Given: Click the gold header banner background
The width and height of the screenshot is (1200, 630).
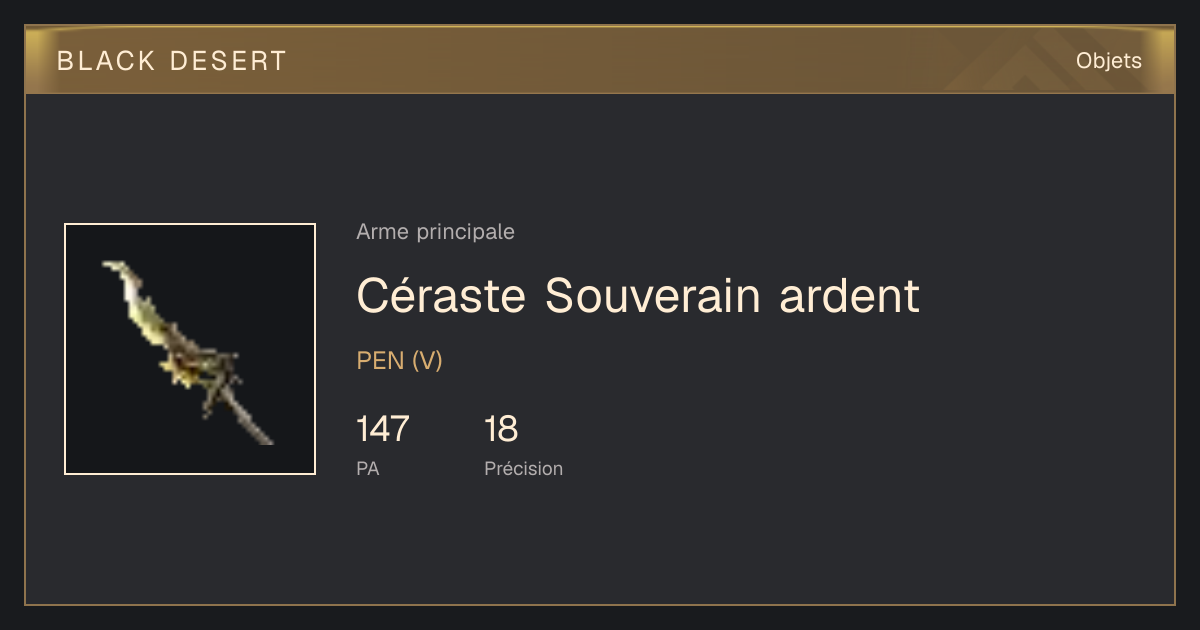Looking at the screenshot, I should coord(600,60).
